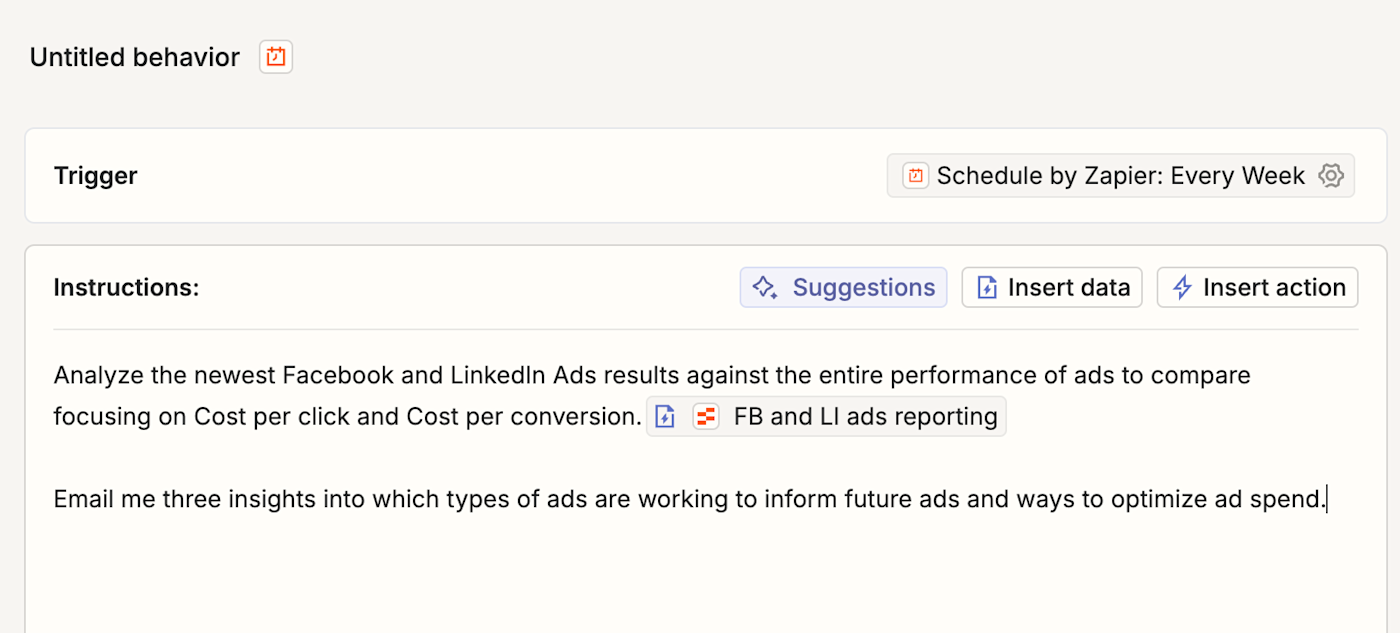Click the sparkle icon on Suggestions
This screenshot has width=1400, height=633.
[x=766, y=288]
